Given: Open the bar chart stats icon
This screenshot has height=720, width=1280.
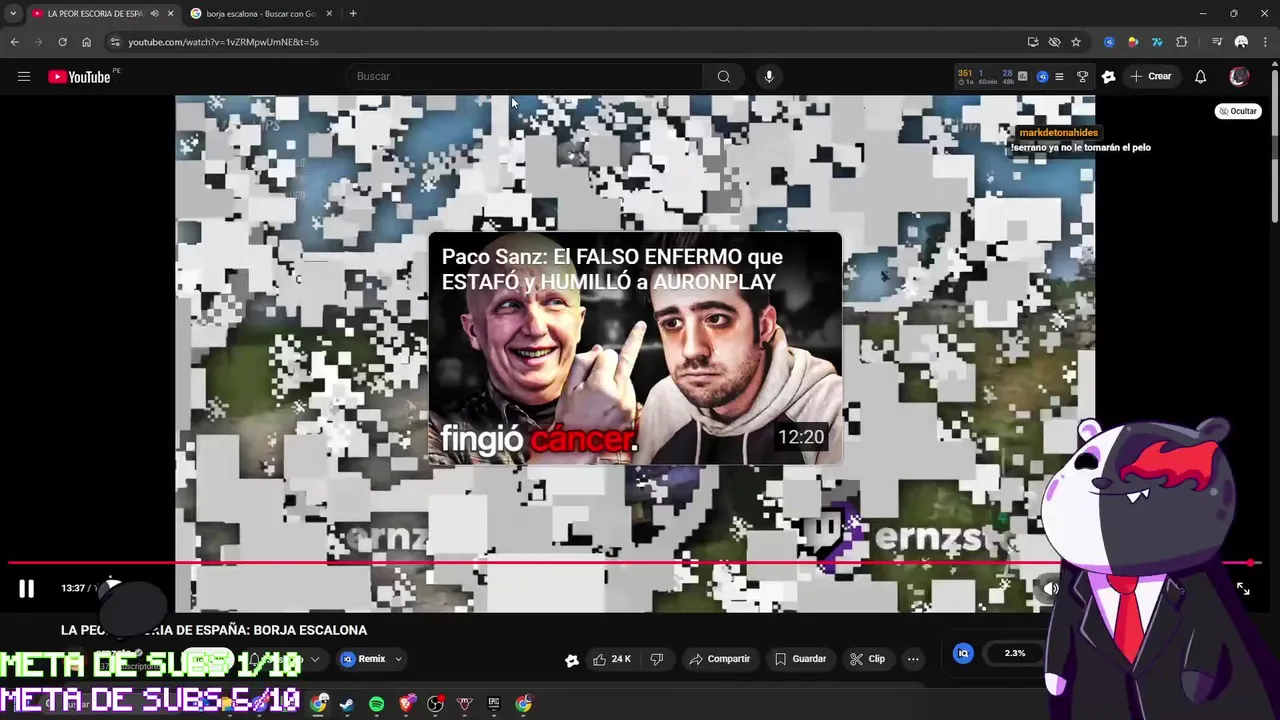Looking at the screenshot, I should 1023,76.
